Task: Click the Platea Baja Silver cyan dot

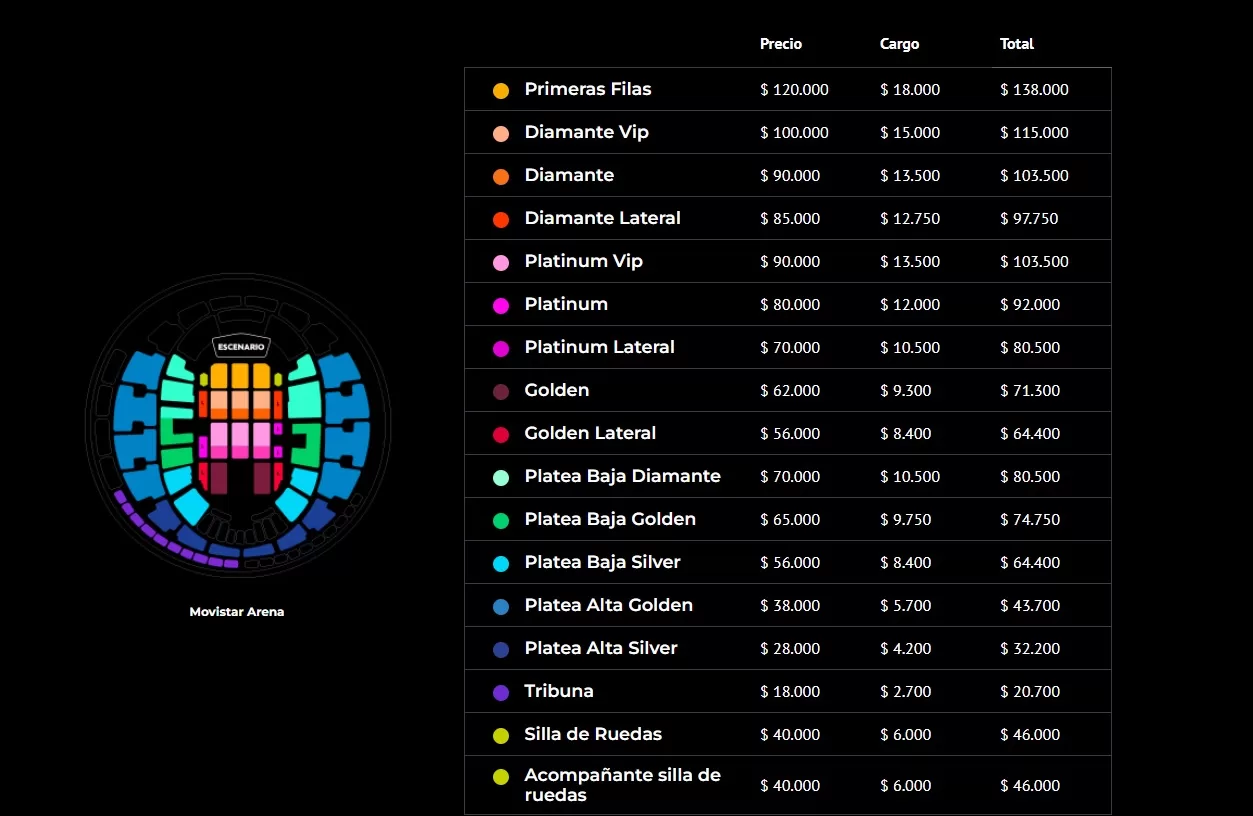Action: (x=501, y=563)
